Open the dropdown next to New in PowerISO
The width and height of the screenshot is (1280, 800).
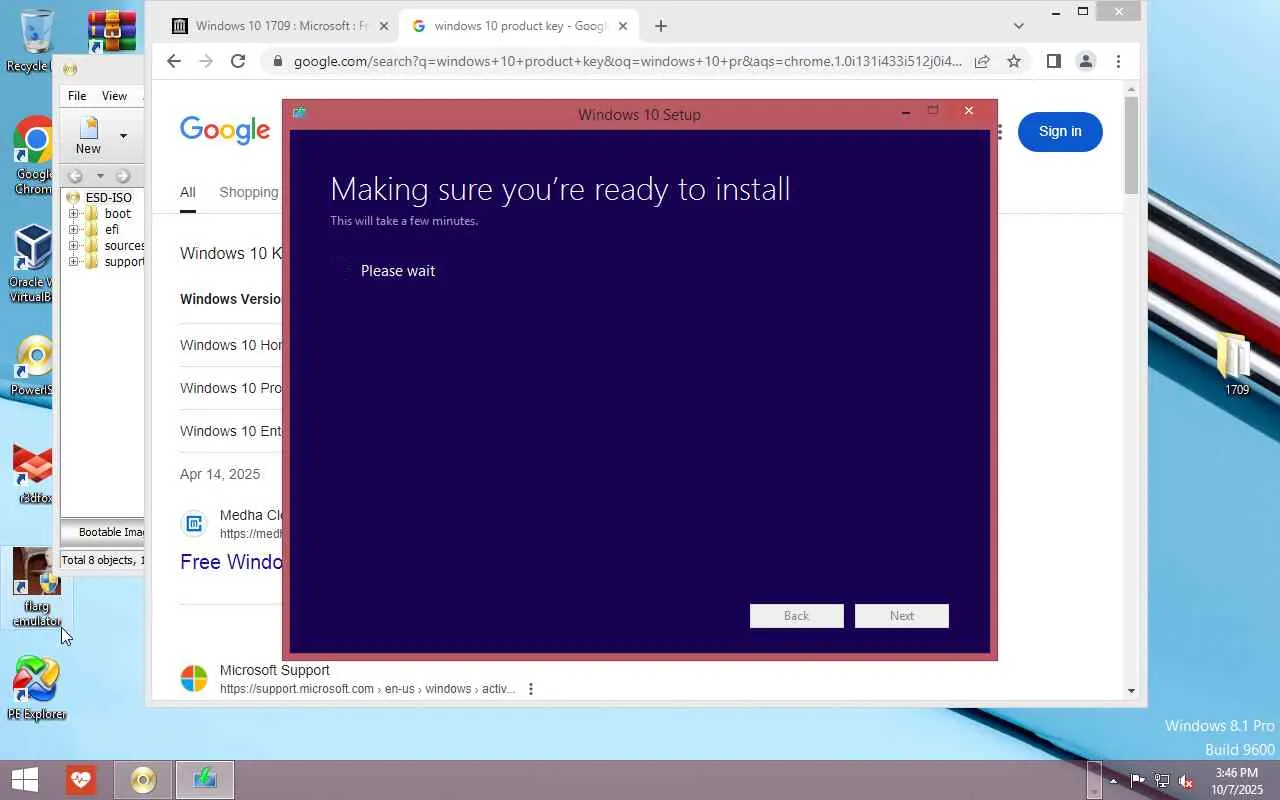click(123, 136)
